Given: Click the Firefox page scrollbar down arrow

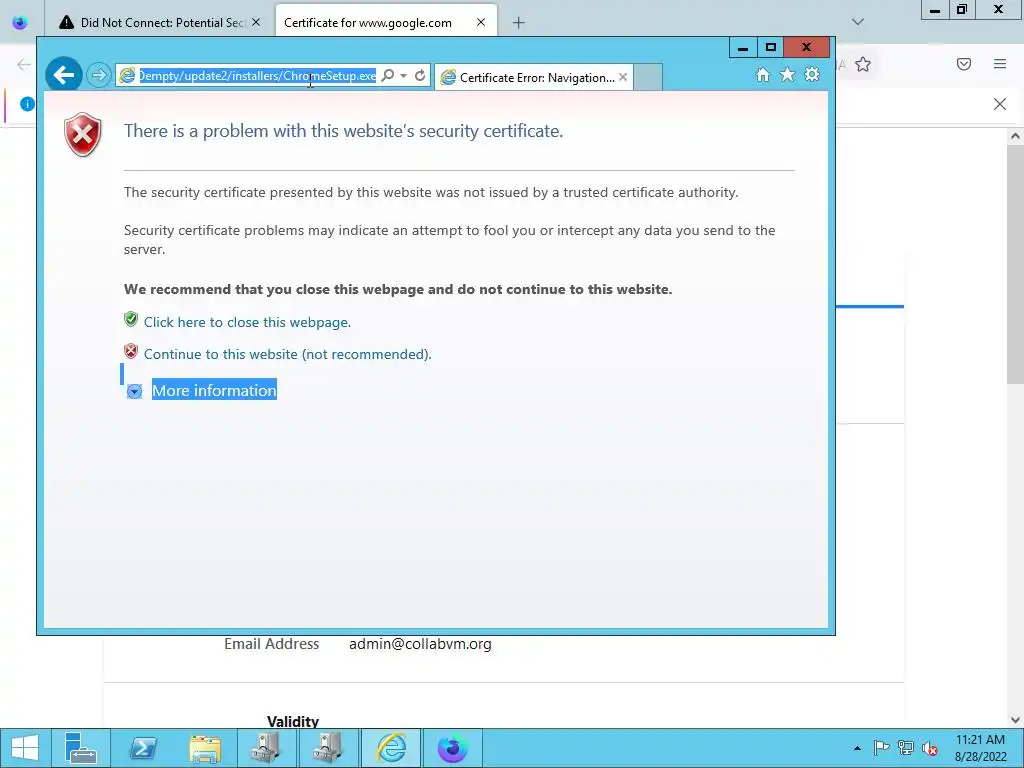Looking at the screenshot, I should [x=1015, y=720].
